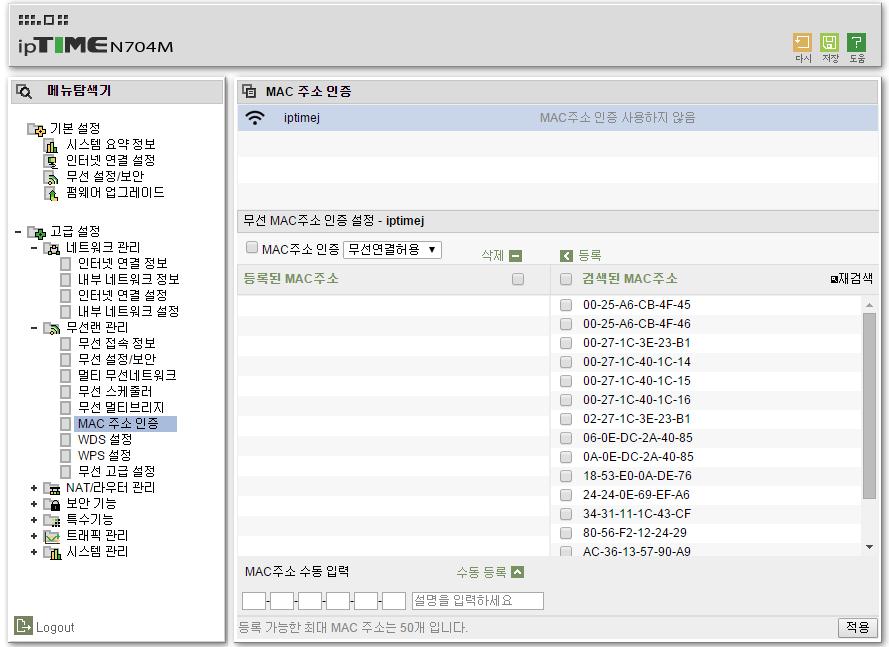Image resolution: width=889 pixels, height=647 pixels.
Task: Click the 설명을 입력하세요 description field
Action: point(477,601)
